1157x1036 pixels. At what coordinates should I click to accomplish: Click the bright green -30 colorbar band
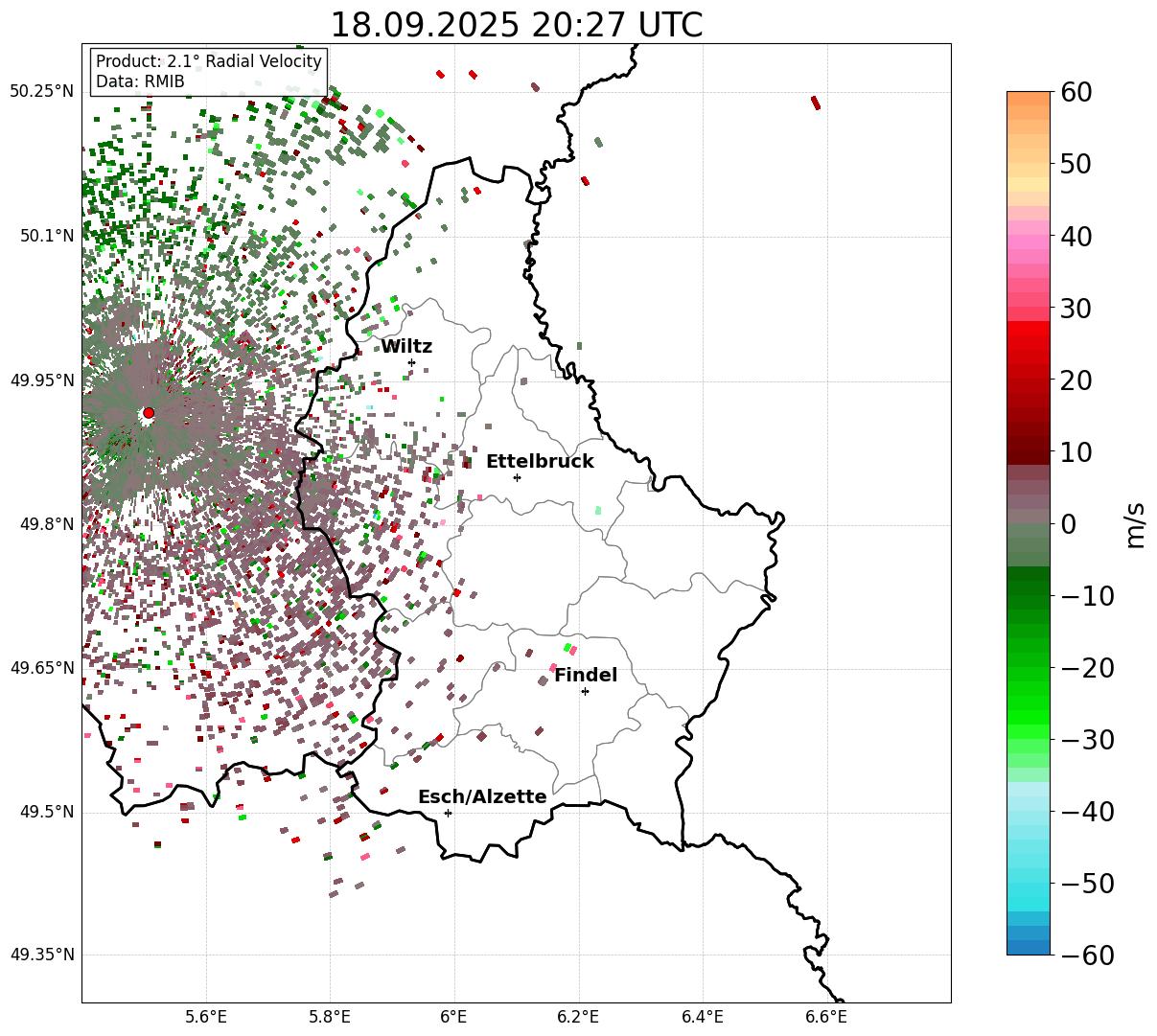tap(1029, 739)
